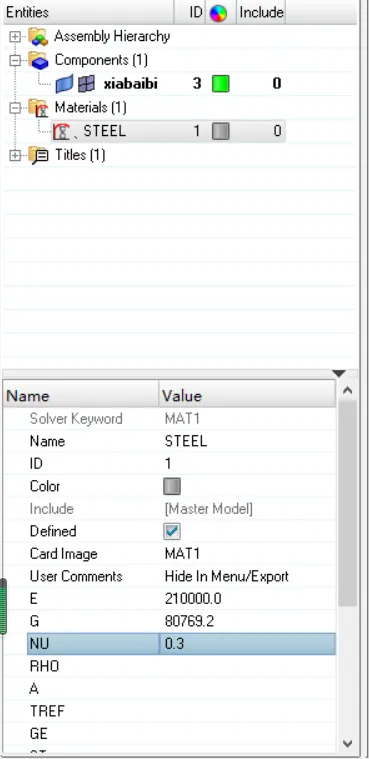Open the green color swatch for xiabaibi

click(x=221, y=84)
